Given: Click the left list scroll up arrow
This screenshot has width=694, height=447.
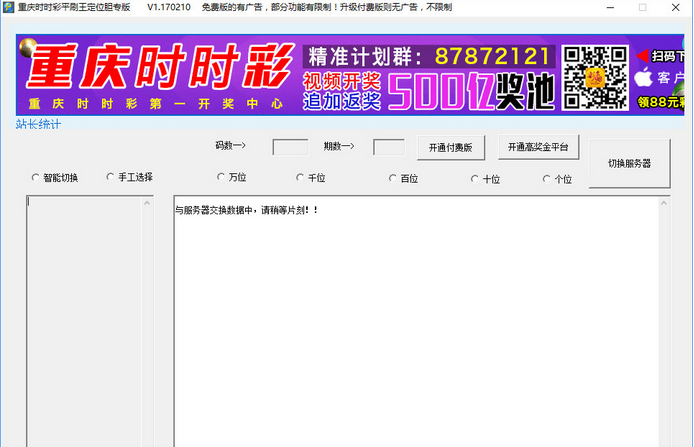Looking at the screenshot, I should point(147,203).
